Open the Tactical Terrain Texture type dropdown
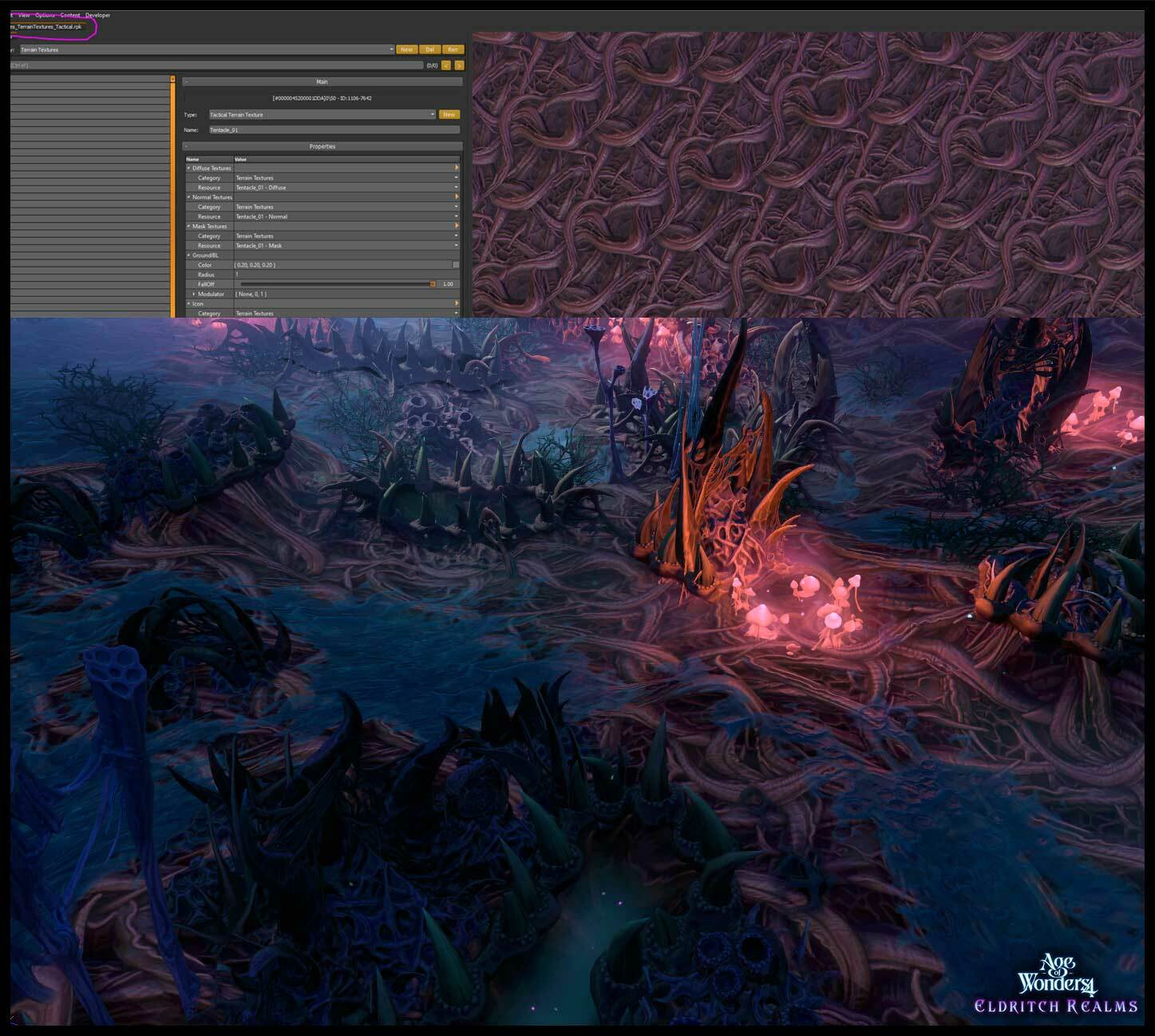This screenshot has width=1155, height=1036. [x=432, y=114]
